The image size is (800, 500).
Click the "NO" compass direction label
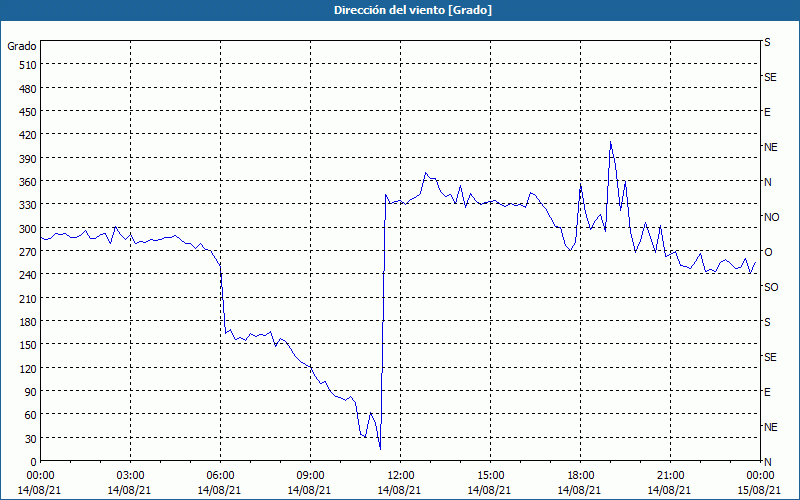tap(771, 217)
